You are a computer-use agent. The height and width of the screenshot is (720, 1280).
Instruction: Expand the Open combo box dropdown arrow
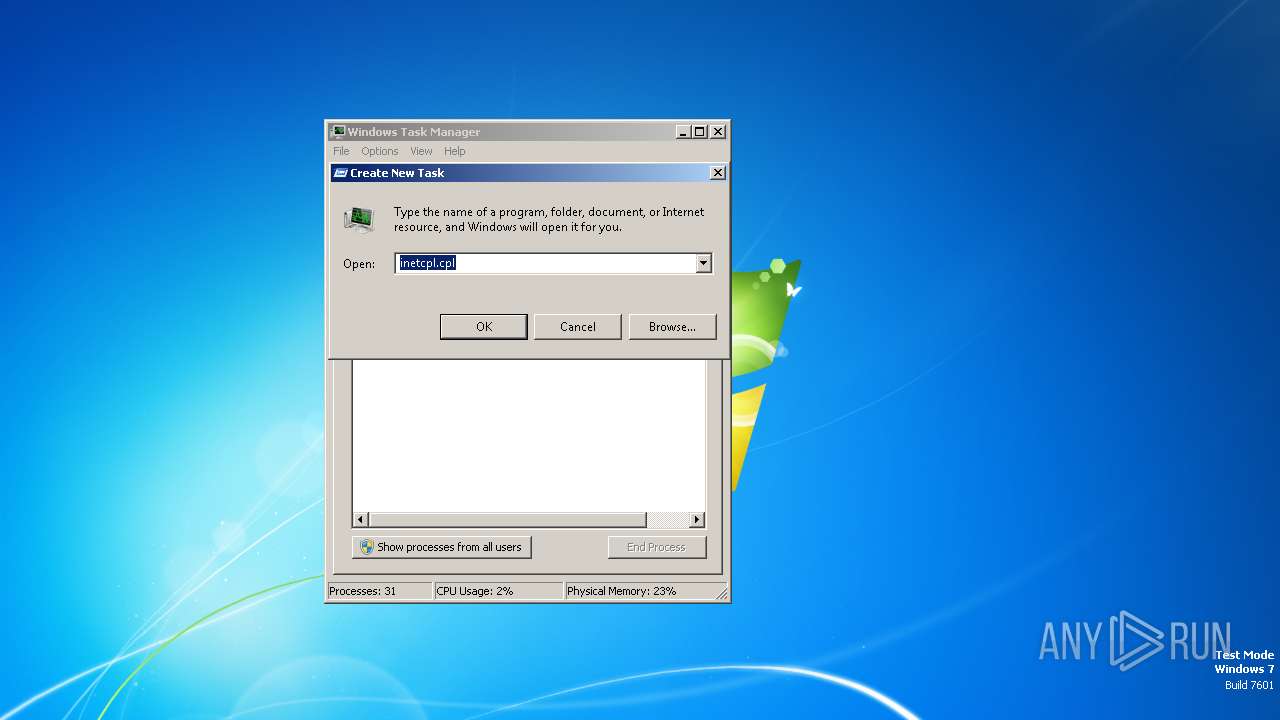point(704,263)
